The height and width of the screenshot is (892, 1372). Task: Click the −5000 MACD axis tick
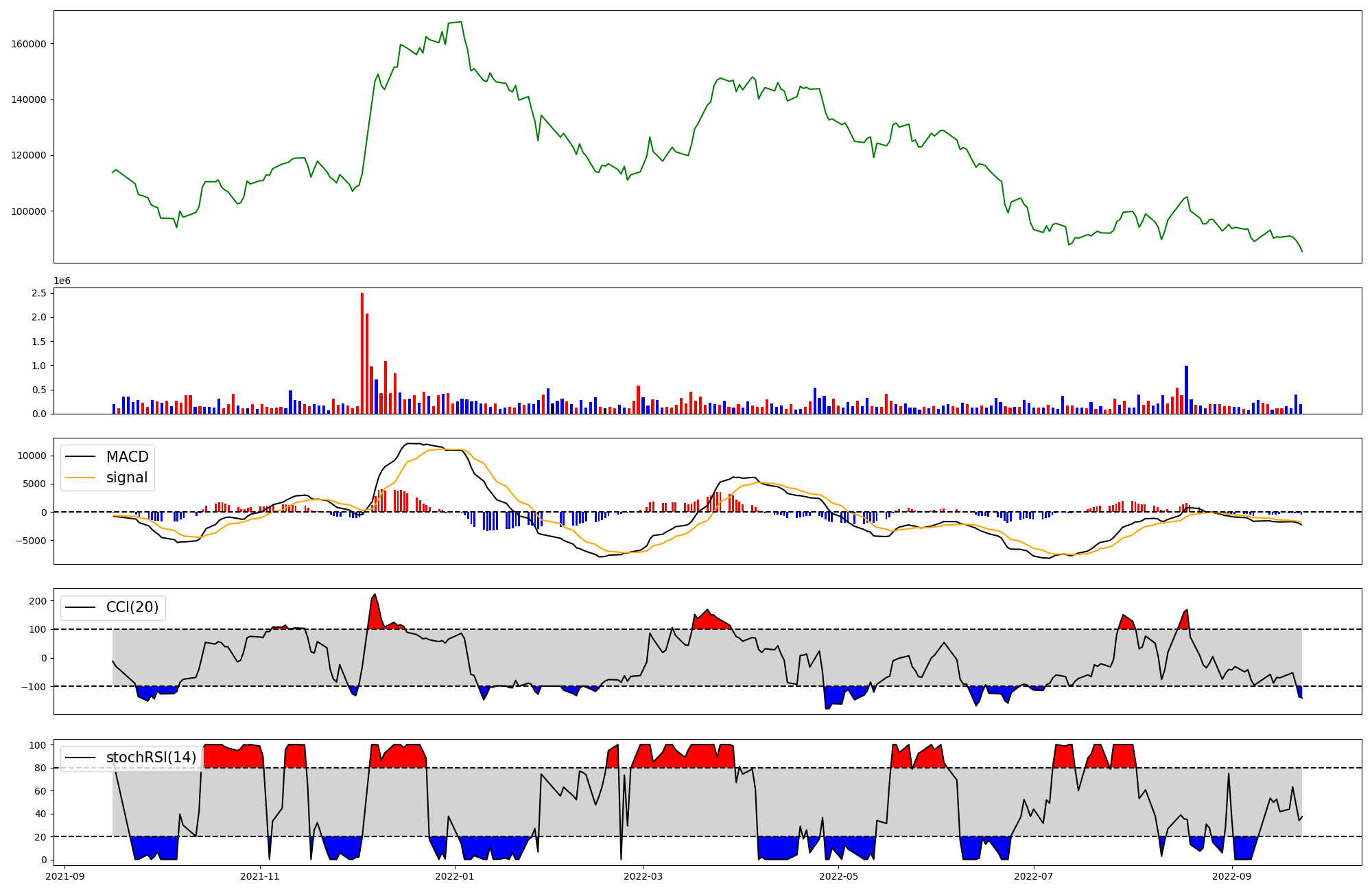[32, 541]
